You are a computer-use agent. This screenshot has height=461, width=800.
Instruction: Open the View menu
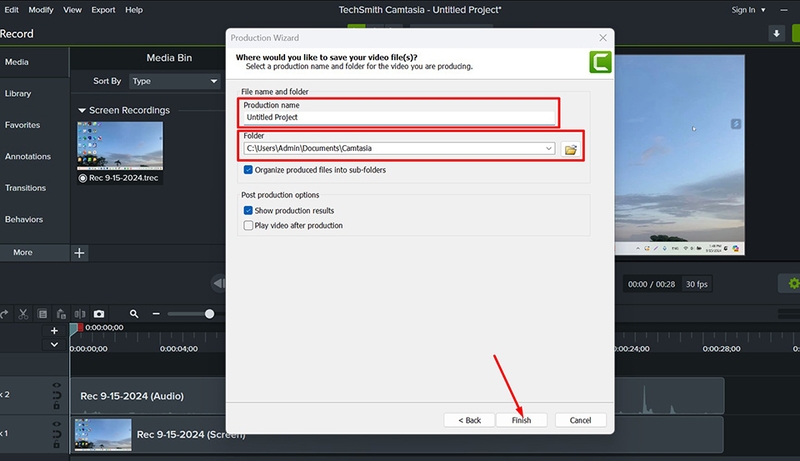click(x=72, y=10)
